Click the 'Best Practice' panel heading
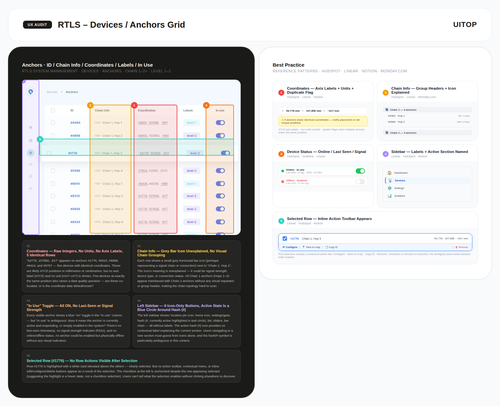The image size is (500, 406). click(288, 65)
